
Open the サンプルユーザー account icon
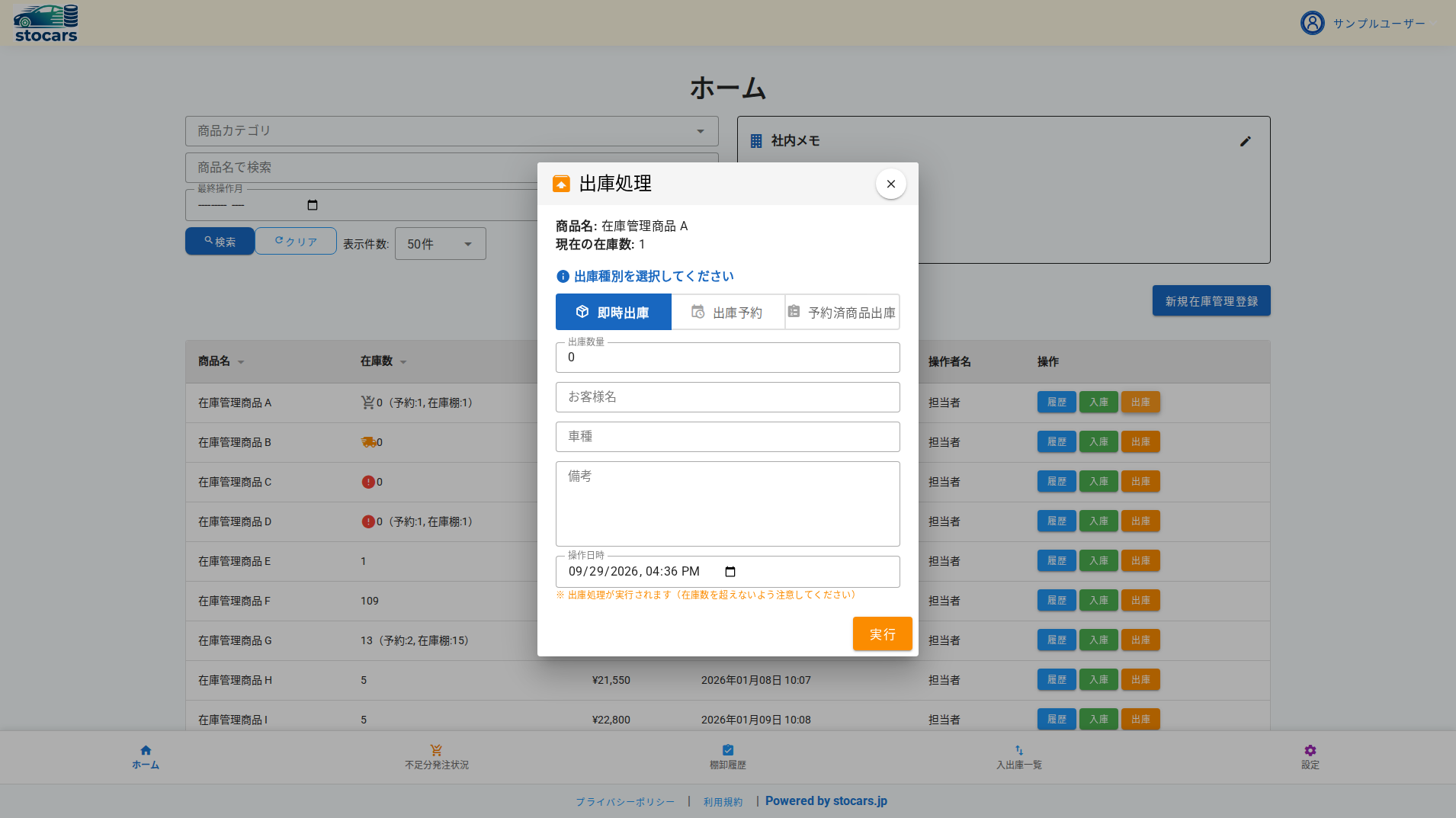pyautogui.click(x=1312, y=23)
